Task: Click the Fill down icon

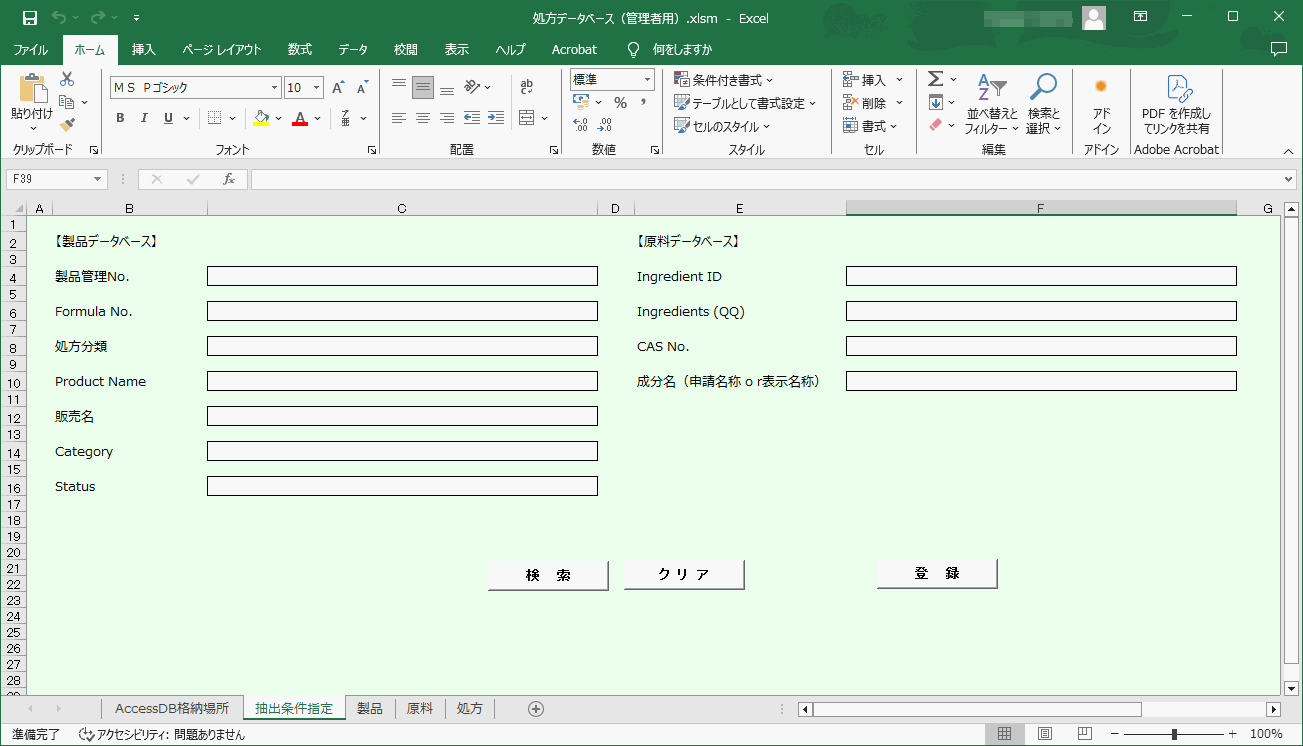Action: (x=935, y=102)
